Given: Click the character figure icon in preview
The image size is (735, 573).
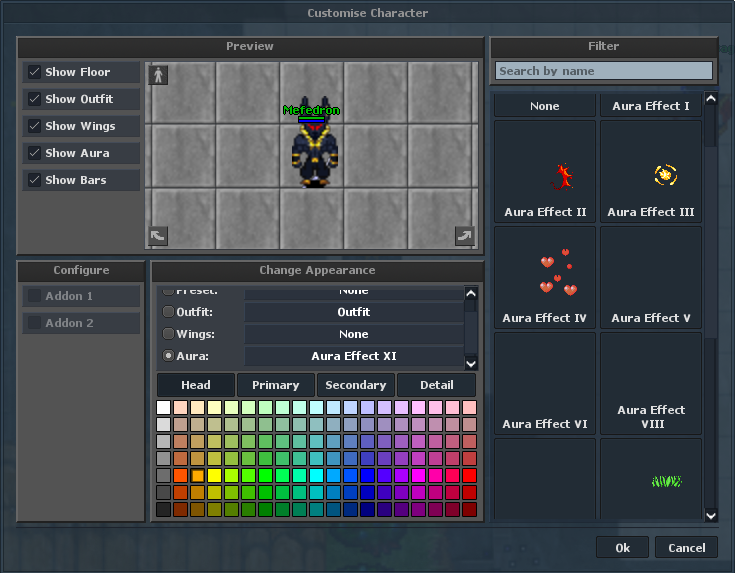Looking at the screenshot, I should tap(158, 75).
